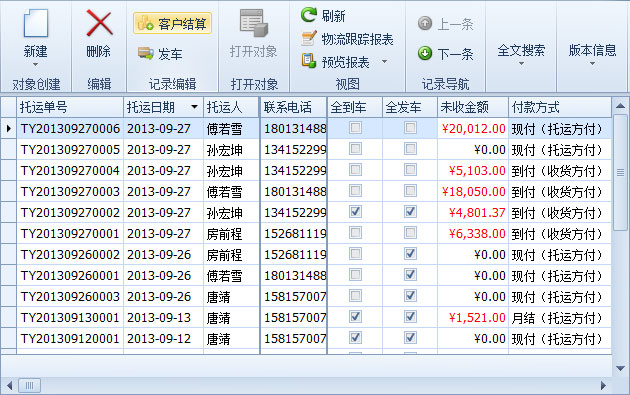Click the 物流跟踪报表 report icon
This screenshot has width=630, height=395.
[x=309, y=39]
